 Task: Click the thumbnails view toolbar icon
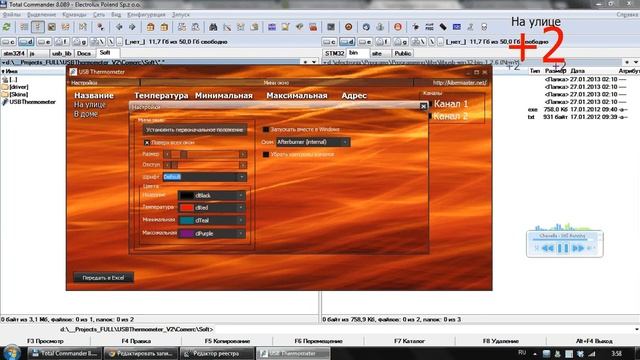tap(52, 27)
